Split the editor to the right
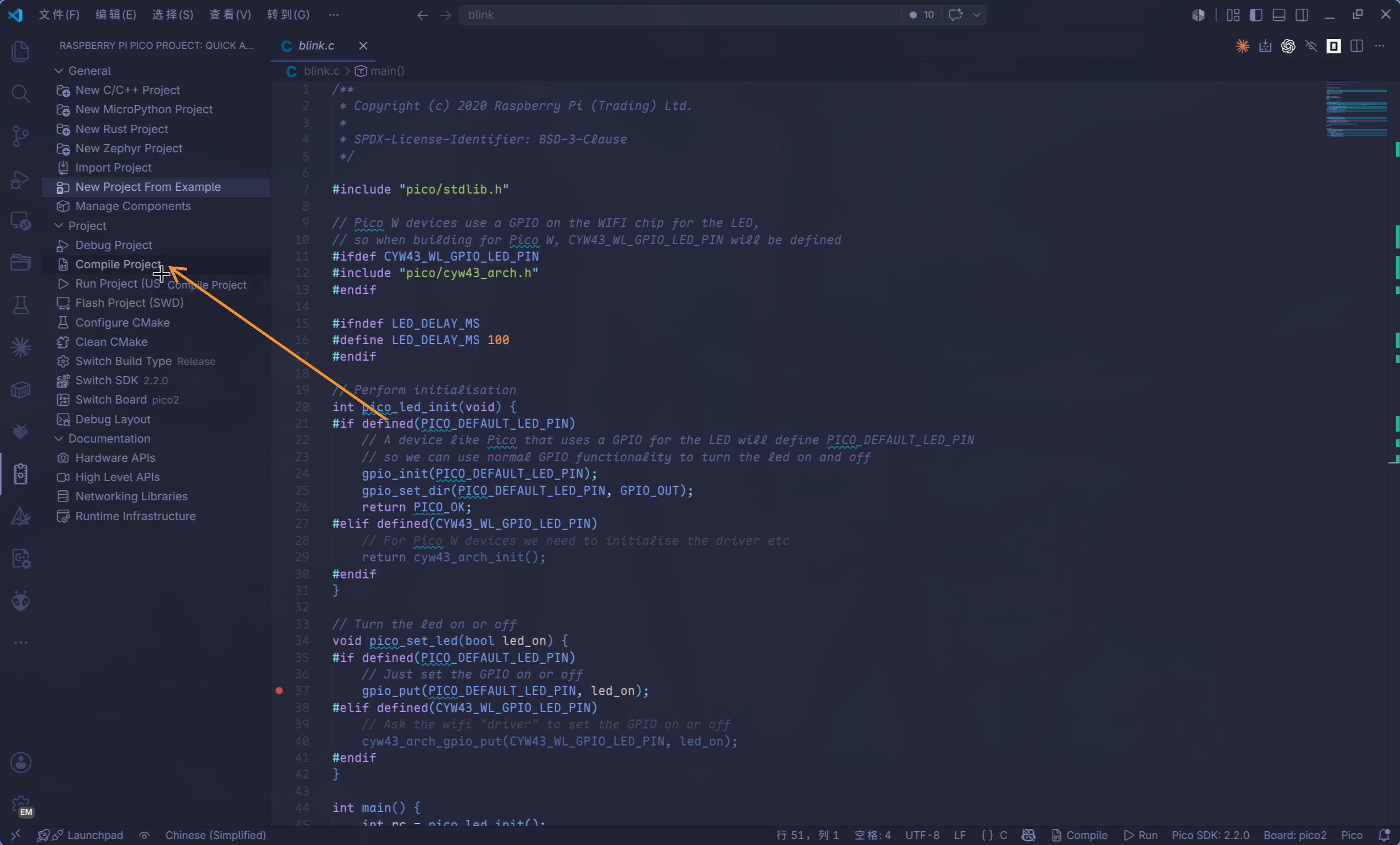Screen dimensions: 1400x845 coord(1357,46)
